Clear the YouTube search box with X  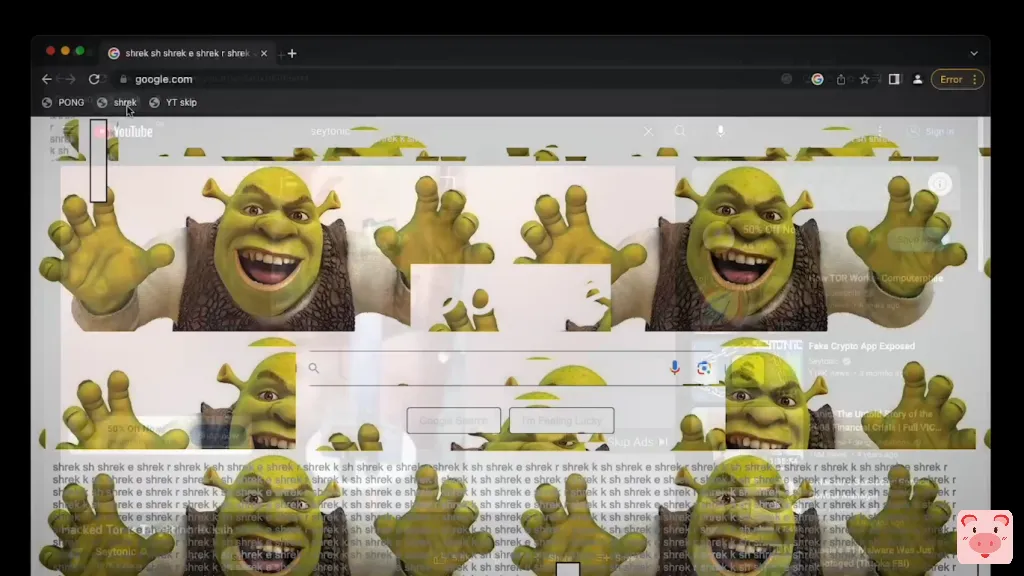(648, 131)
